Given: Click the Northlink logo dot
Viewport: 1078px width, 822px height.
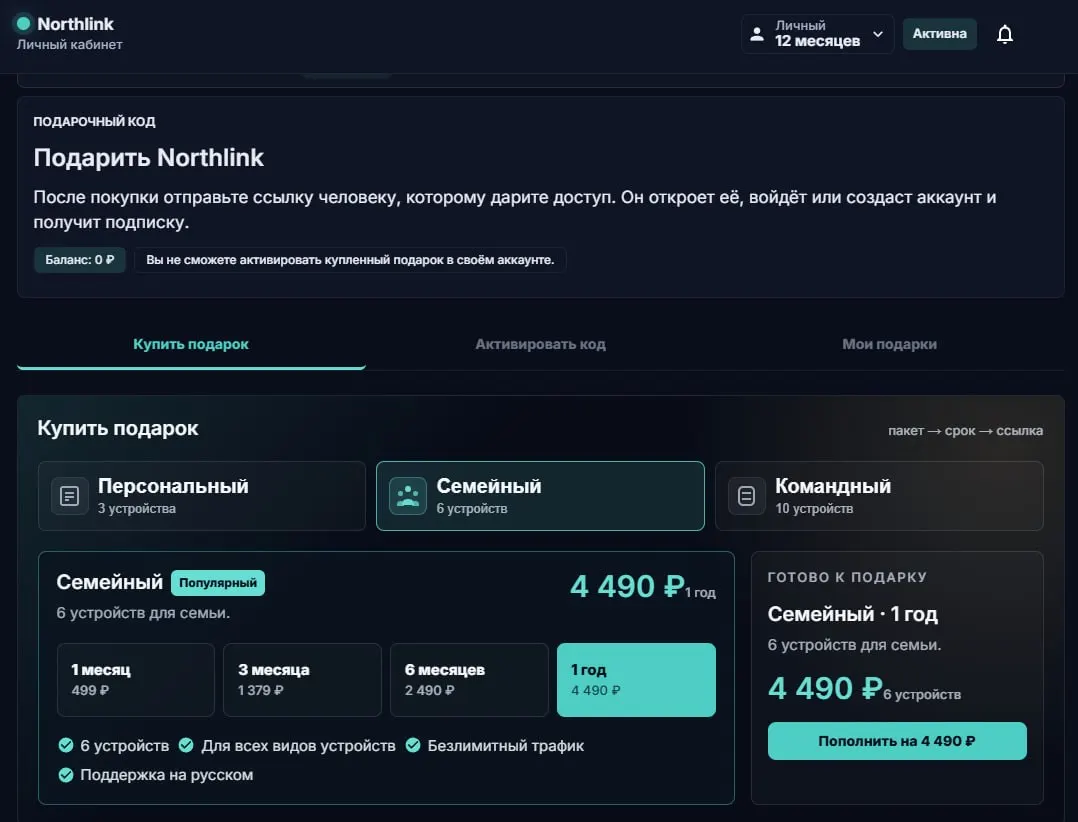Looking at the screenshot, I should tap(23, 23).
